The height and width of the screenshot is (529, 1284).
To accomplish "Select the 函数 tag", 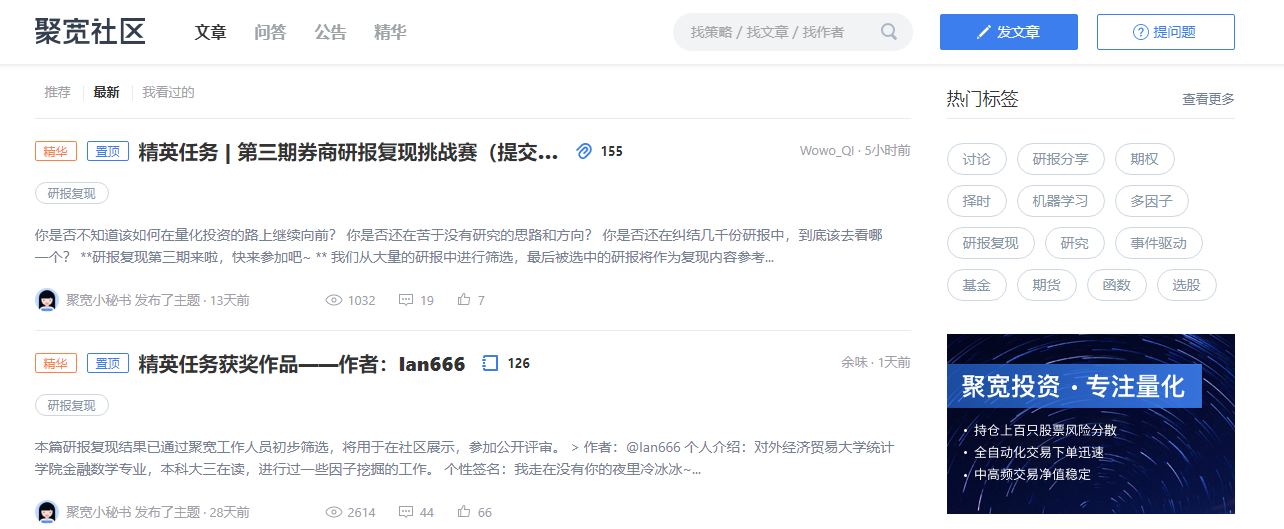I will pyautogui.click(x=1116, y=285).
